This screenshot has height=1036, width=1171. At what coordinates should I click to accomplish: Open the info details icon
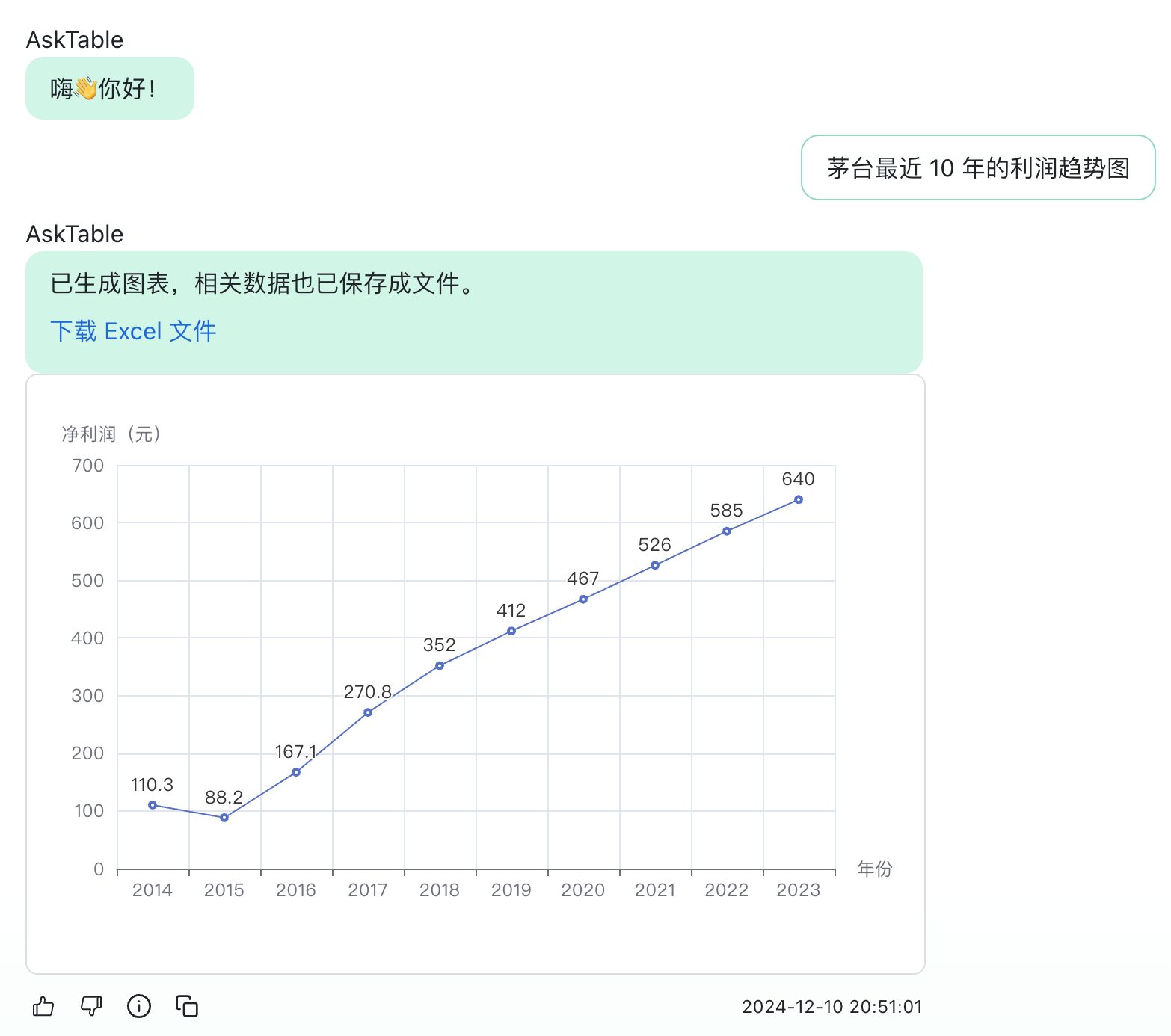139,1006
